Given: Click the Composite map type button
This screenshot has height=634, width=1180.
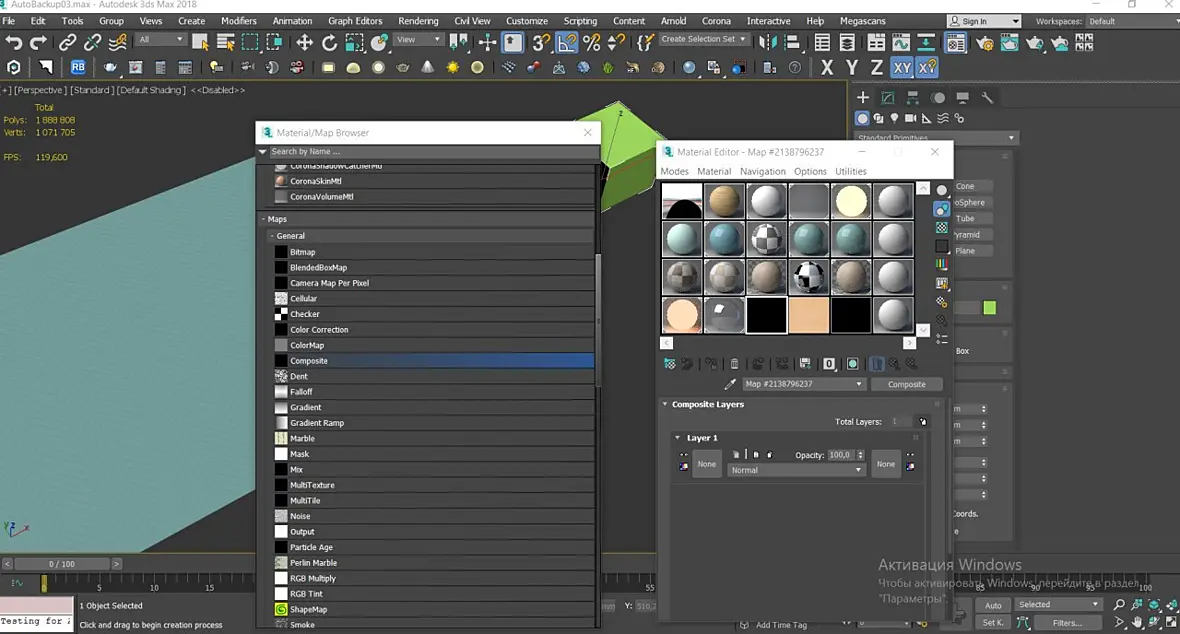Looking at the screenshot, I should pos(907,384).
